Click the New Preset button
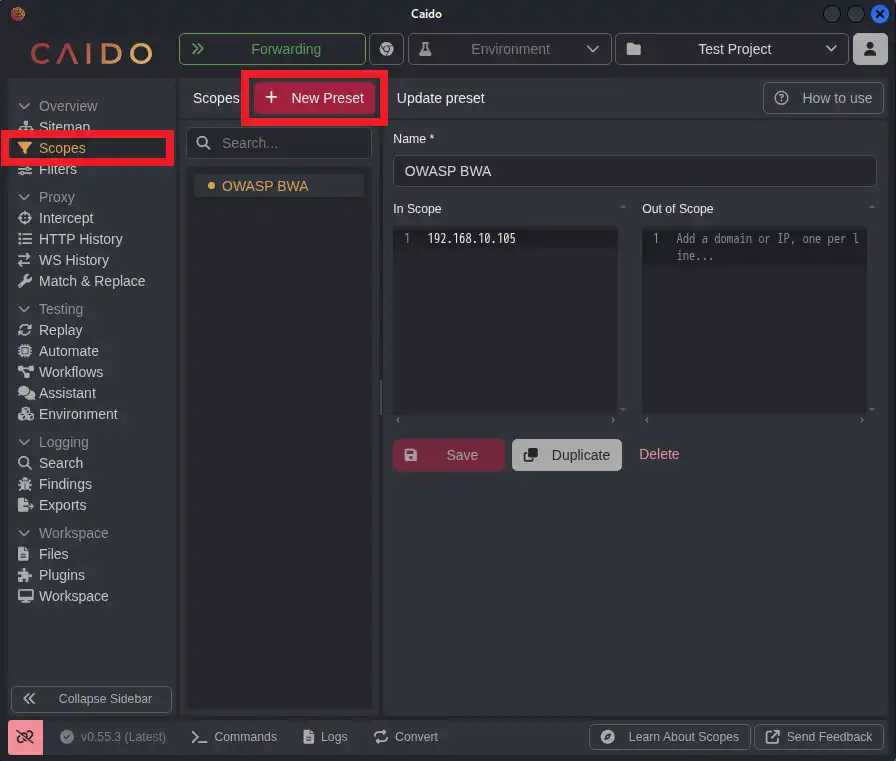The width and height of the screenshot is (896, 761). [x=315, y=98]
